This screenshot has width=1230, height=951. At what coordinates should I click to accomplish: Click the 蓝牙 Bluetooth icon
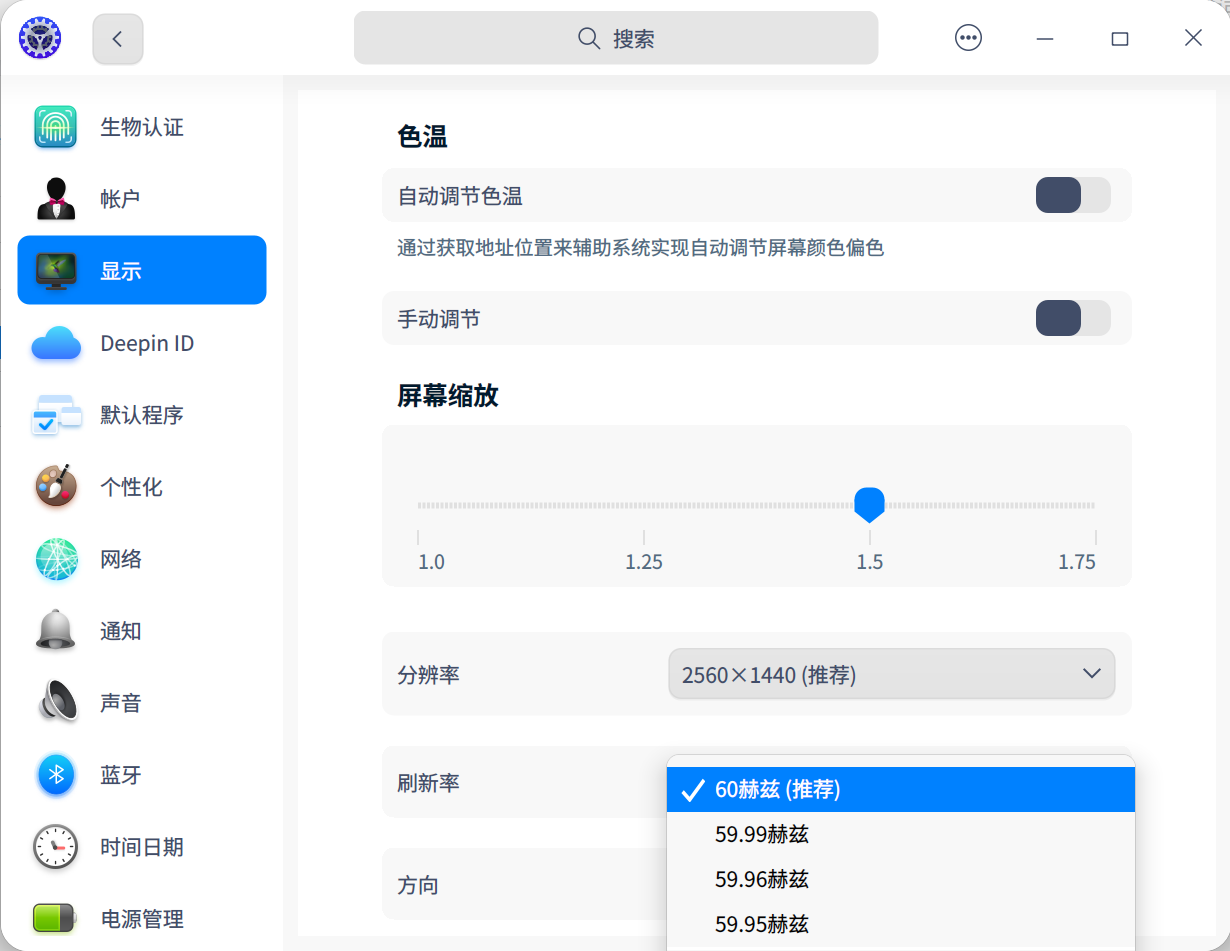click(55, 775)
